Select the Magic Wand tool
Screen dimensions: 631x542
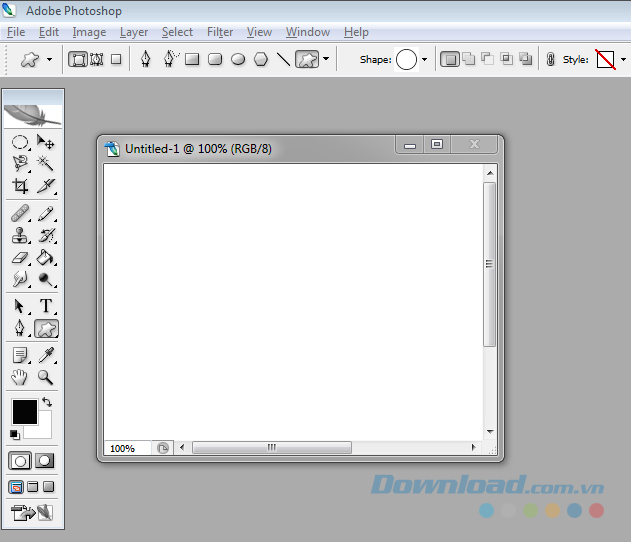point(46,163)
